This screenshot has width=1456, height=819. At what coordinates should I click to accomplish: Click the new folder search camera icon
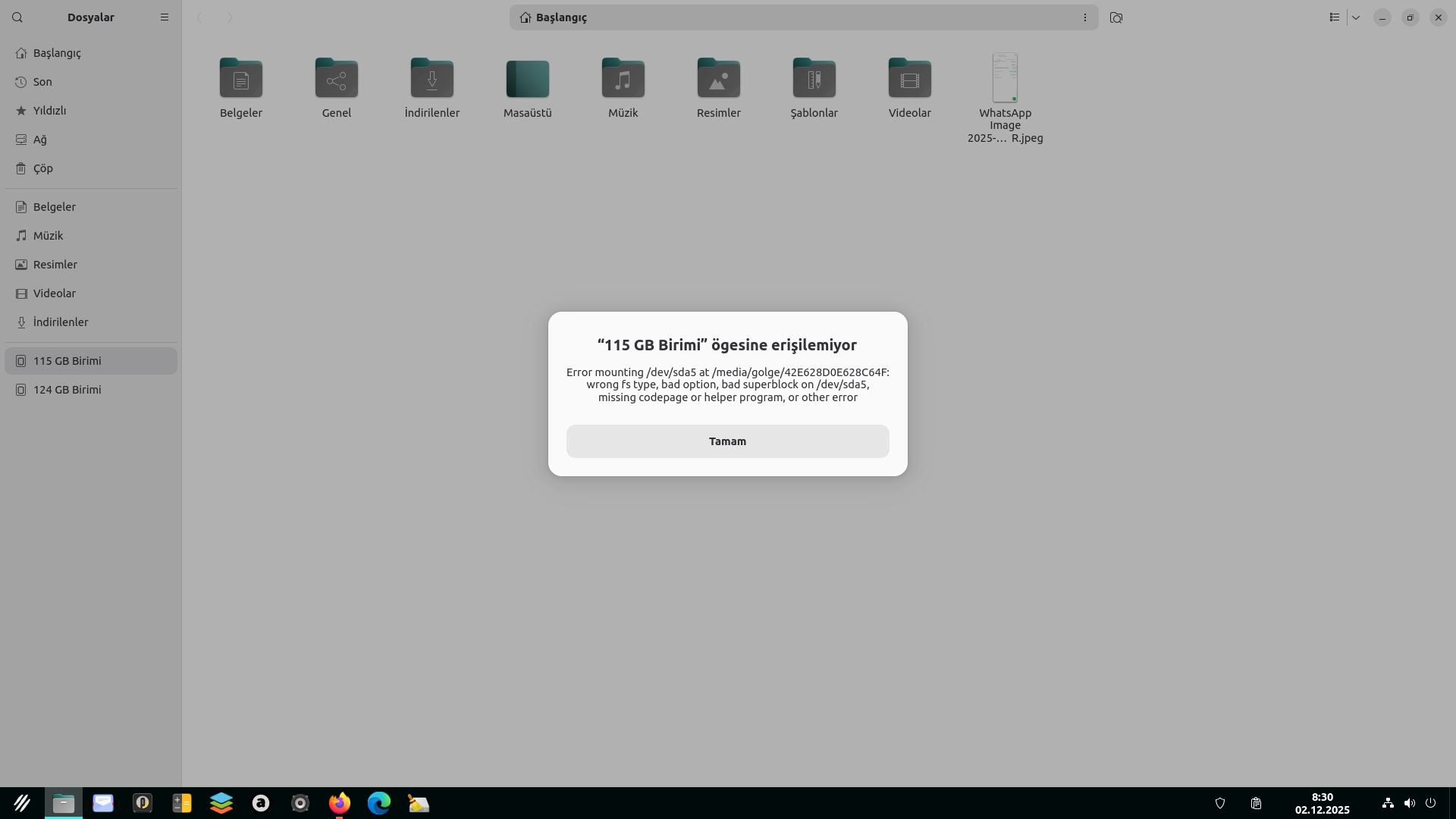(1116, 17)
